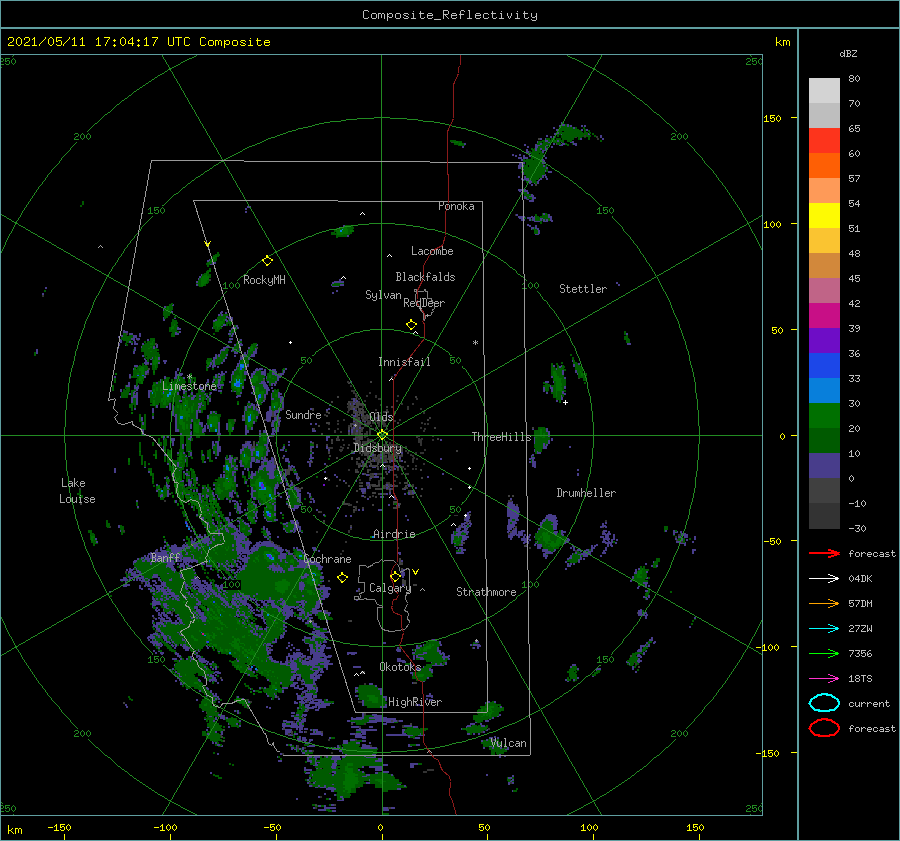This screenshot has height=841, width=900.
Task: Click the Vulcan label
Action: [508, 743]
